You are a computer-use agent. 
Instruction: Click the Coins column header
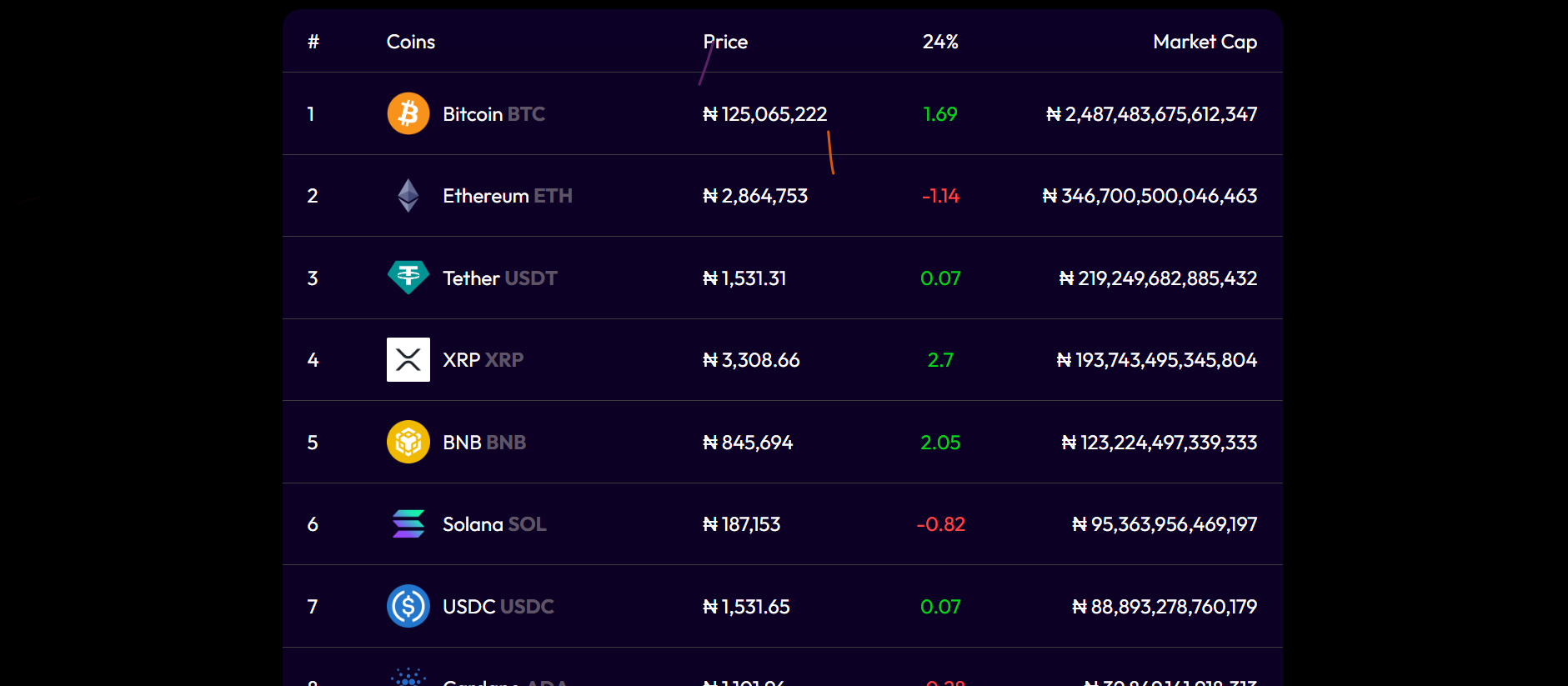coord(411,42)
